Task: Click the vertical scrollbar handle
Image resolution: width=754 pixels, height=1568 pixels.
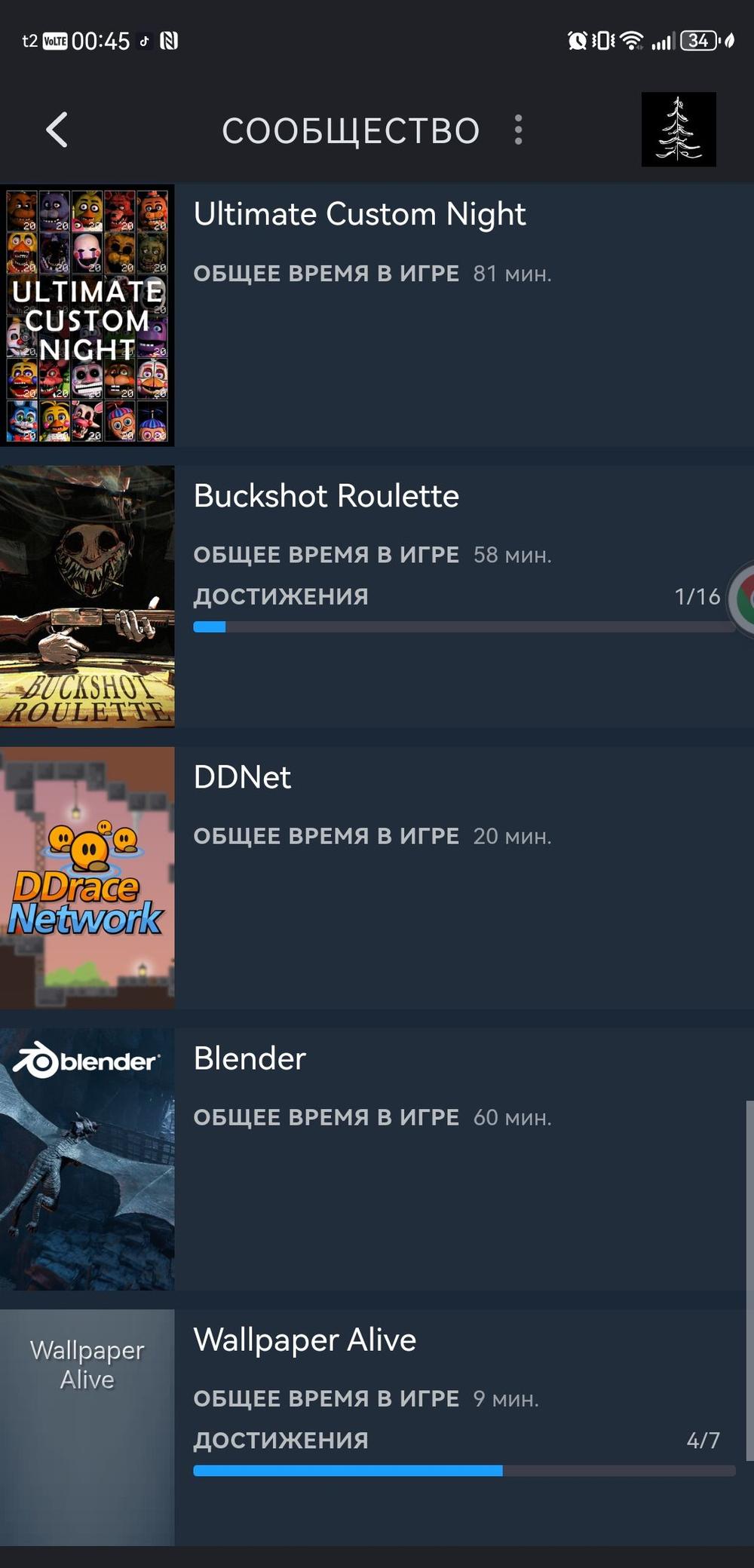Action: click(749, 1280)
